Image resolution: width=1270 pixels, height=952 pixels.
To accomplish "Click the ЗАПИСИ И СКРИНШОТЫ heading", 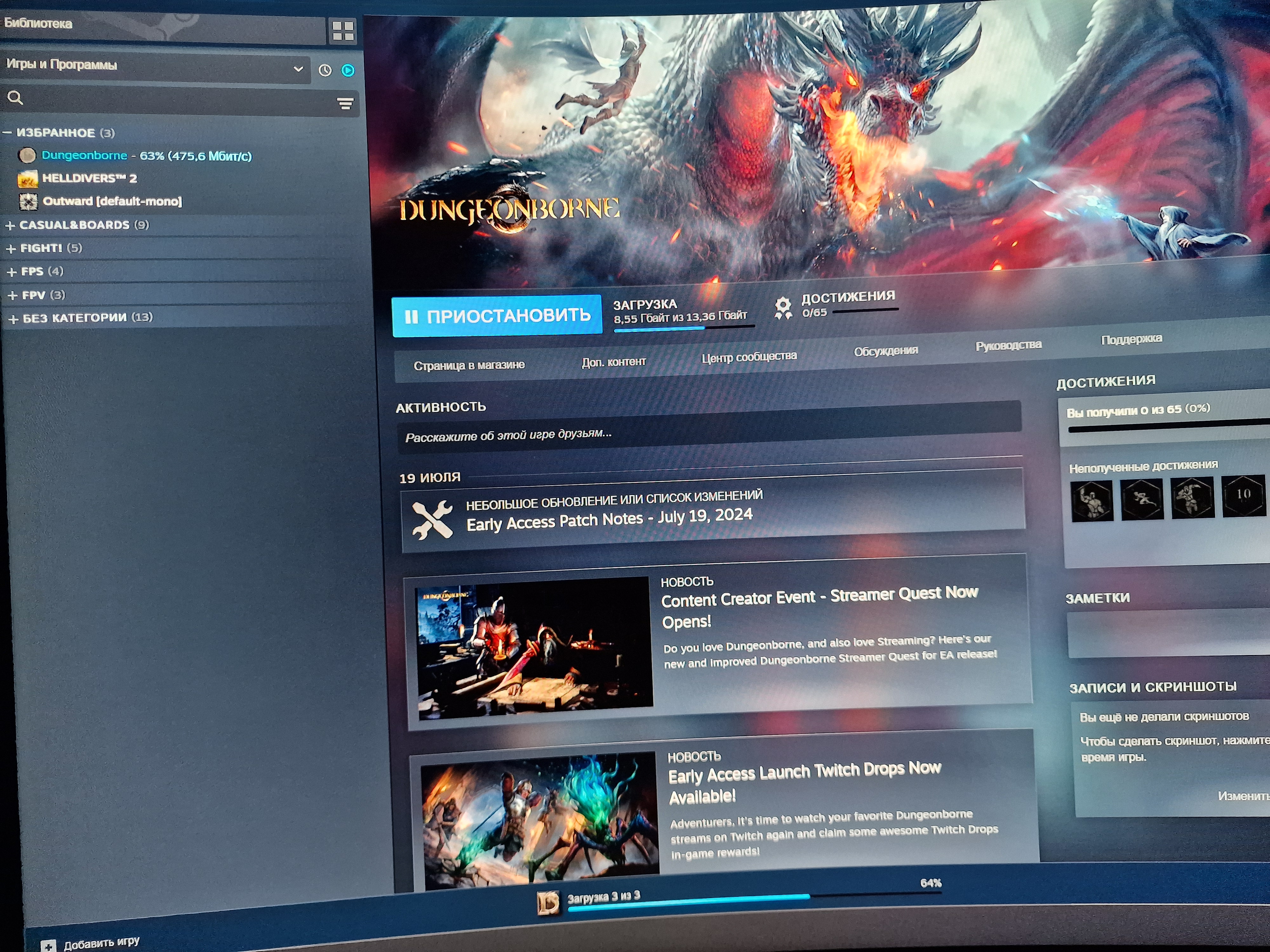I will 1153,687.
